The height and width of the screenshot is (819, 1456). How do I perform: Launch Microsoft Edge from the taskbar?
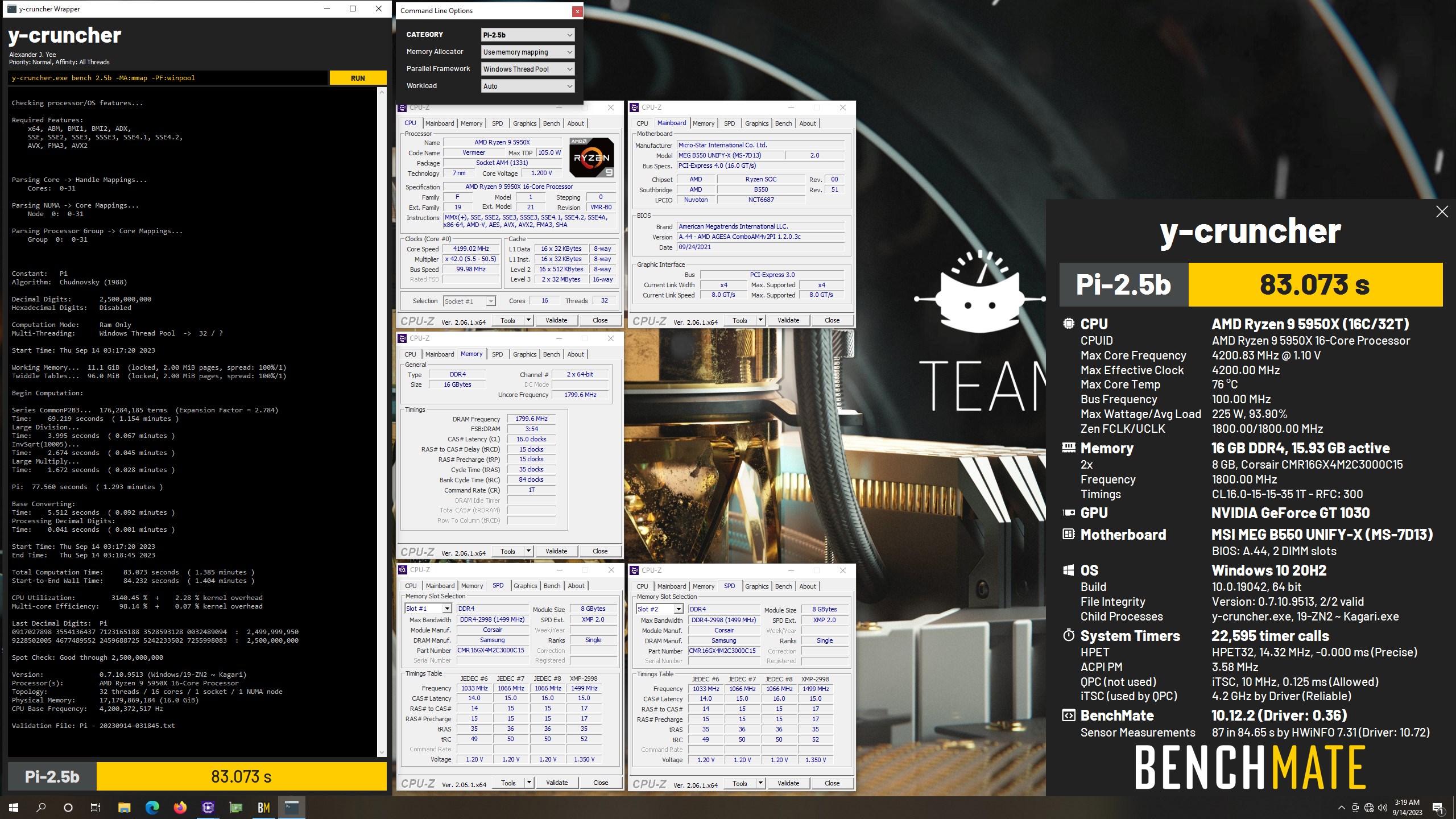click(152, 807)
